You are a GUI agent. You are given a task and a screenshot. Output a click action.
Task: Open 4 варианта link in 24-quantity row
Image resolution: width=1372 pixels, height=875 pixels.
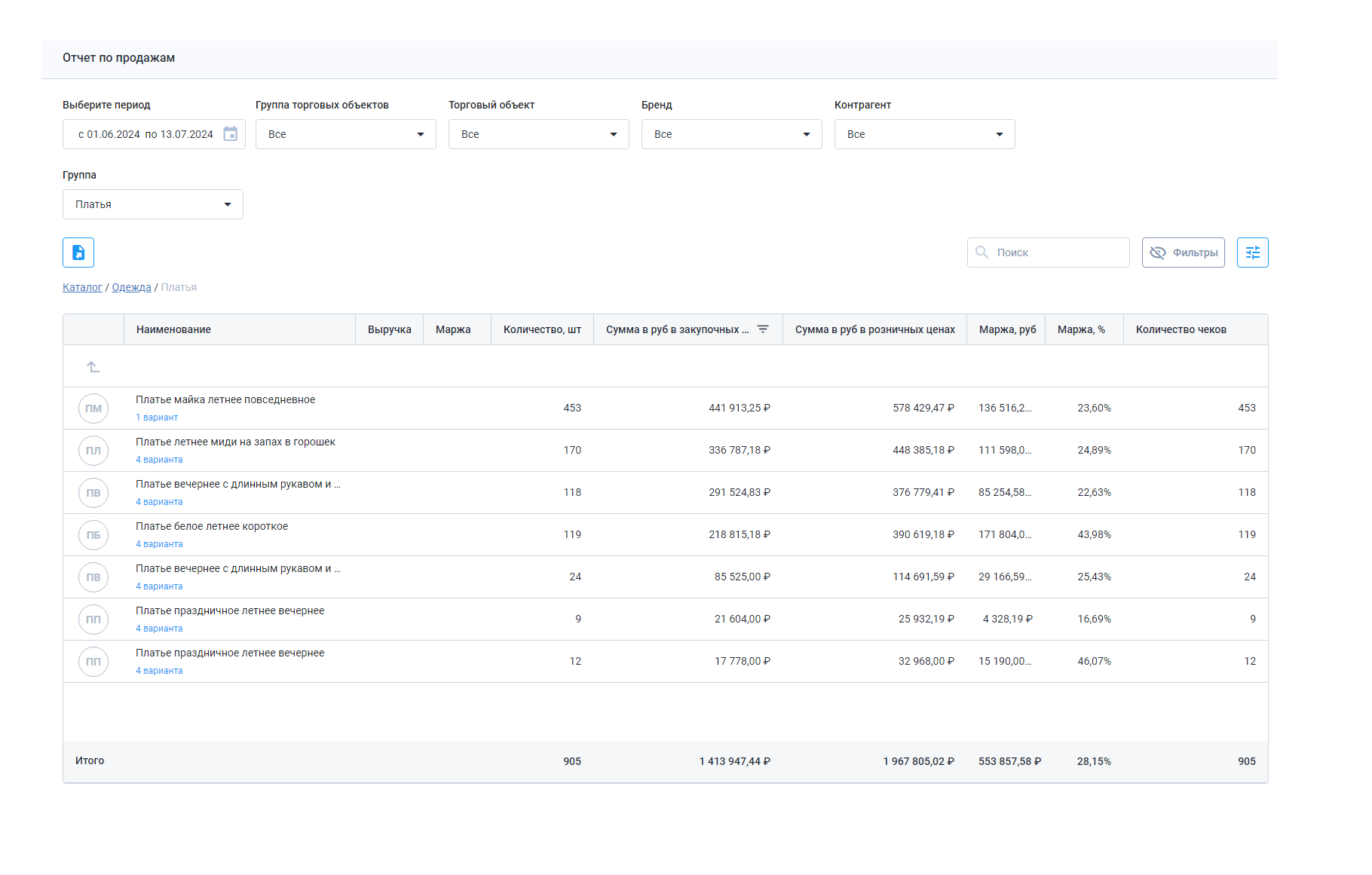pyautogui.click(x=159, y=586)
